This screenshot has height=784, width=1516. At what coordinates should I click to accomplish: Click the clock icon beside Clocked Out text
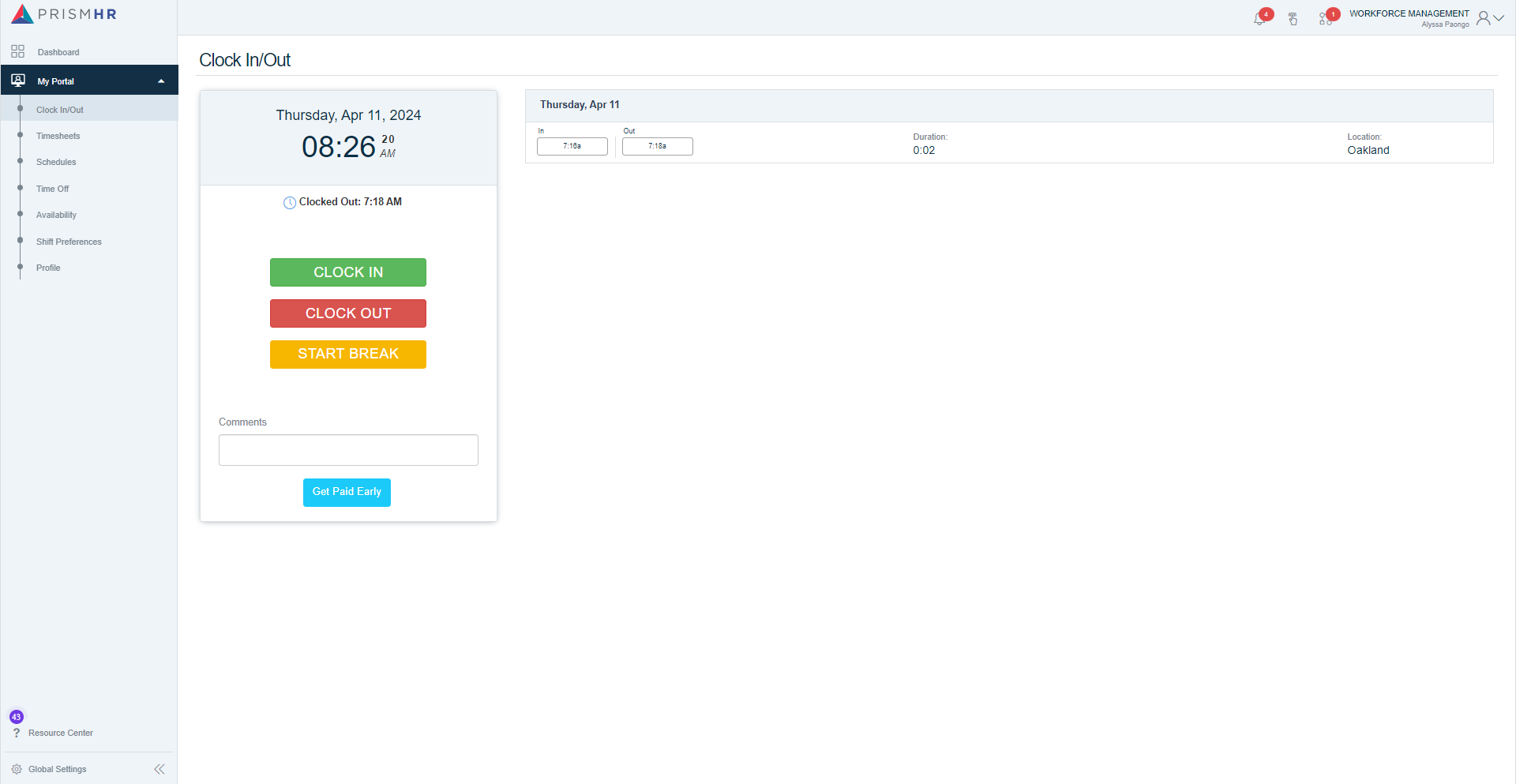(x=289, y=202)
